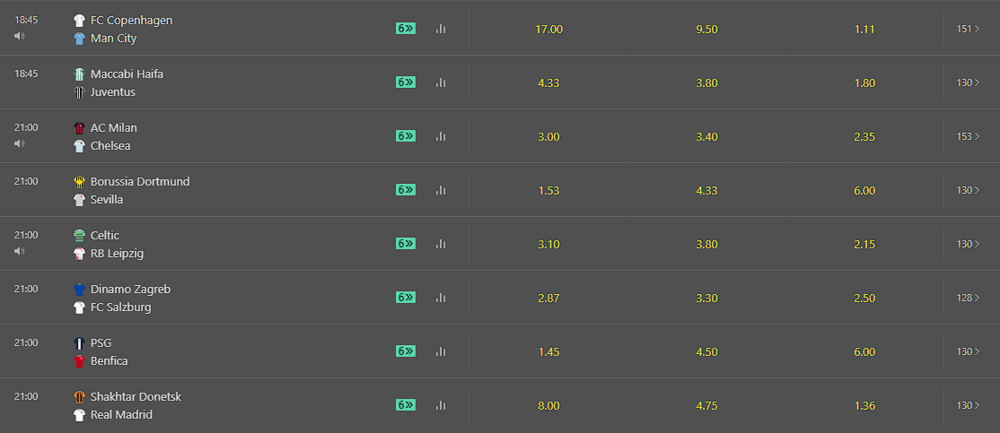Click green 6 badge on Maccabi Haifa row
The height and width of the screenshot is (433, 1000).
coord(406,82)
